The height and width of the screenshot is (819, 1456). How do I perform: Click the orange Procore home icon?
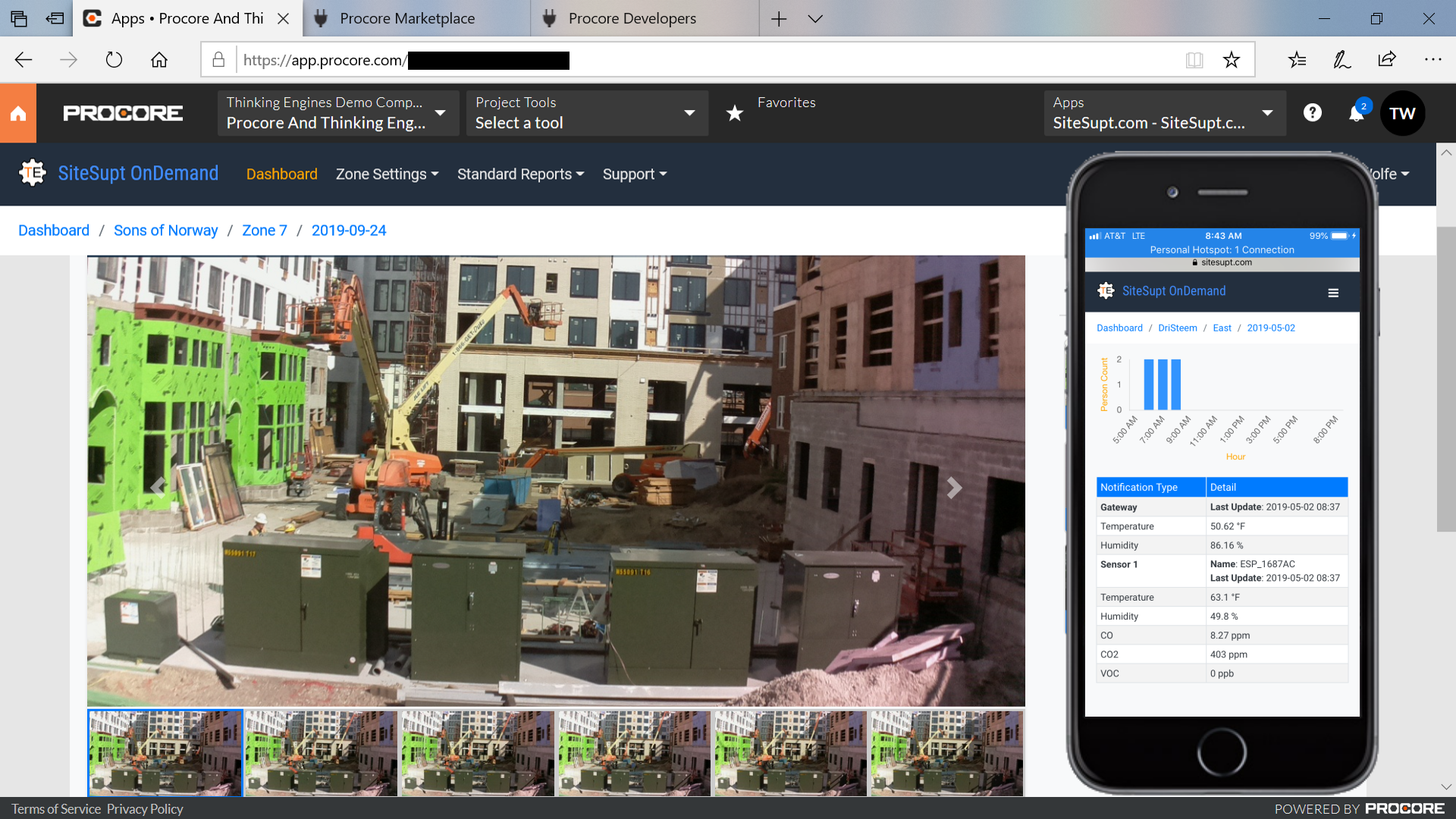pos(18,113)
